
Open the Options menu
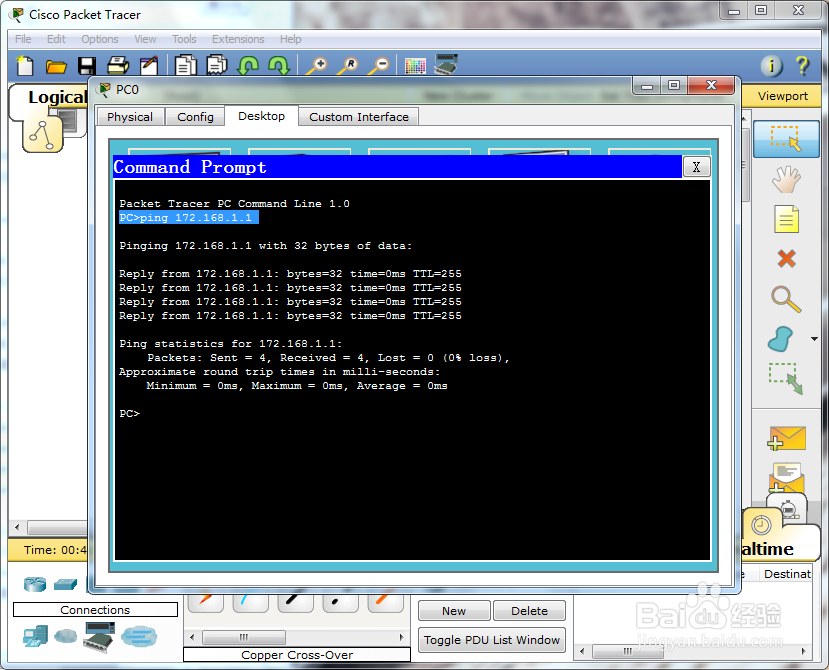point(99,39)
